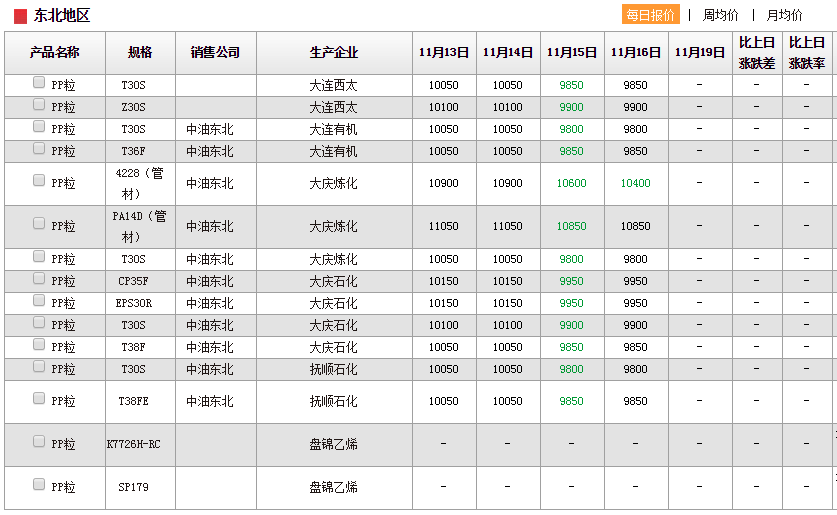Click 中油东北 in the T36F row

[210, 152]
